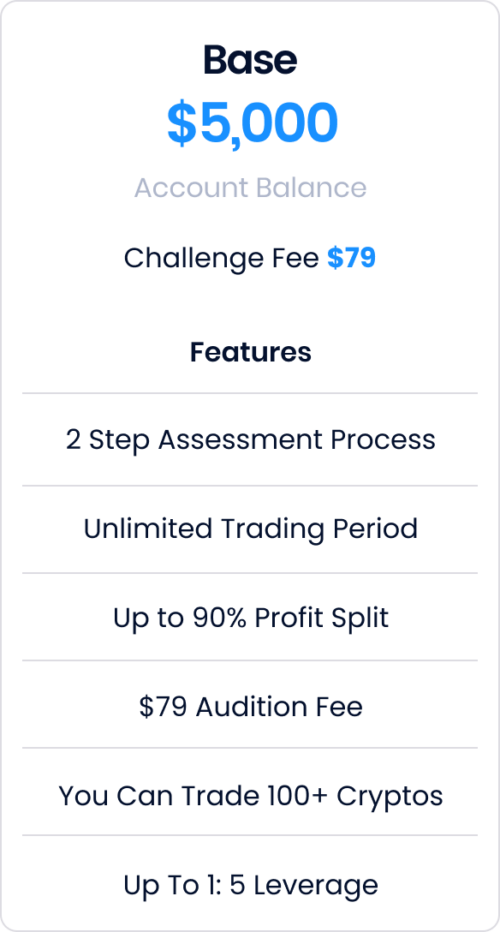Click the Features heading
The image size is (500, 932).
point(250,352)
